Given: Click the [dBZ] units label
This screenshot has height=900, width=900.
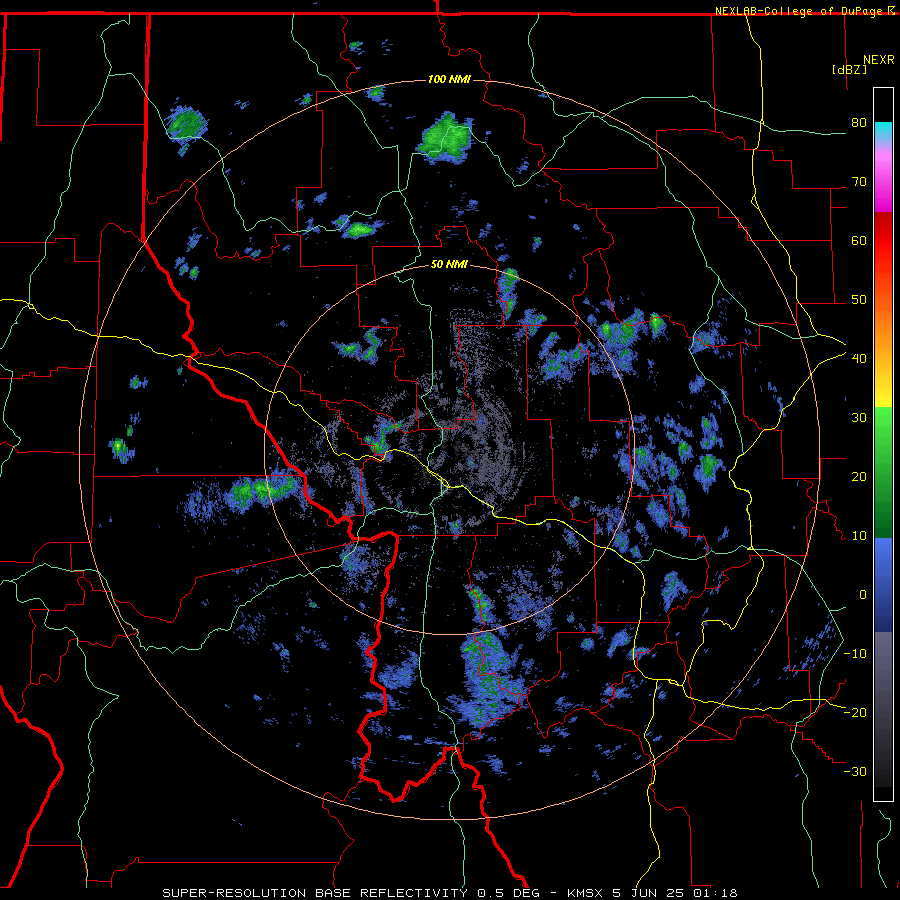Looking at the screenshot, I should pyautogui.click(x=849, y=69).
